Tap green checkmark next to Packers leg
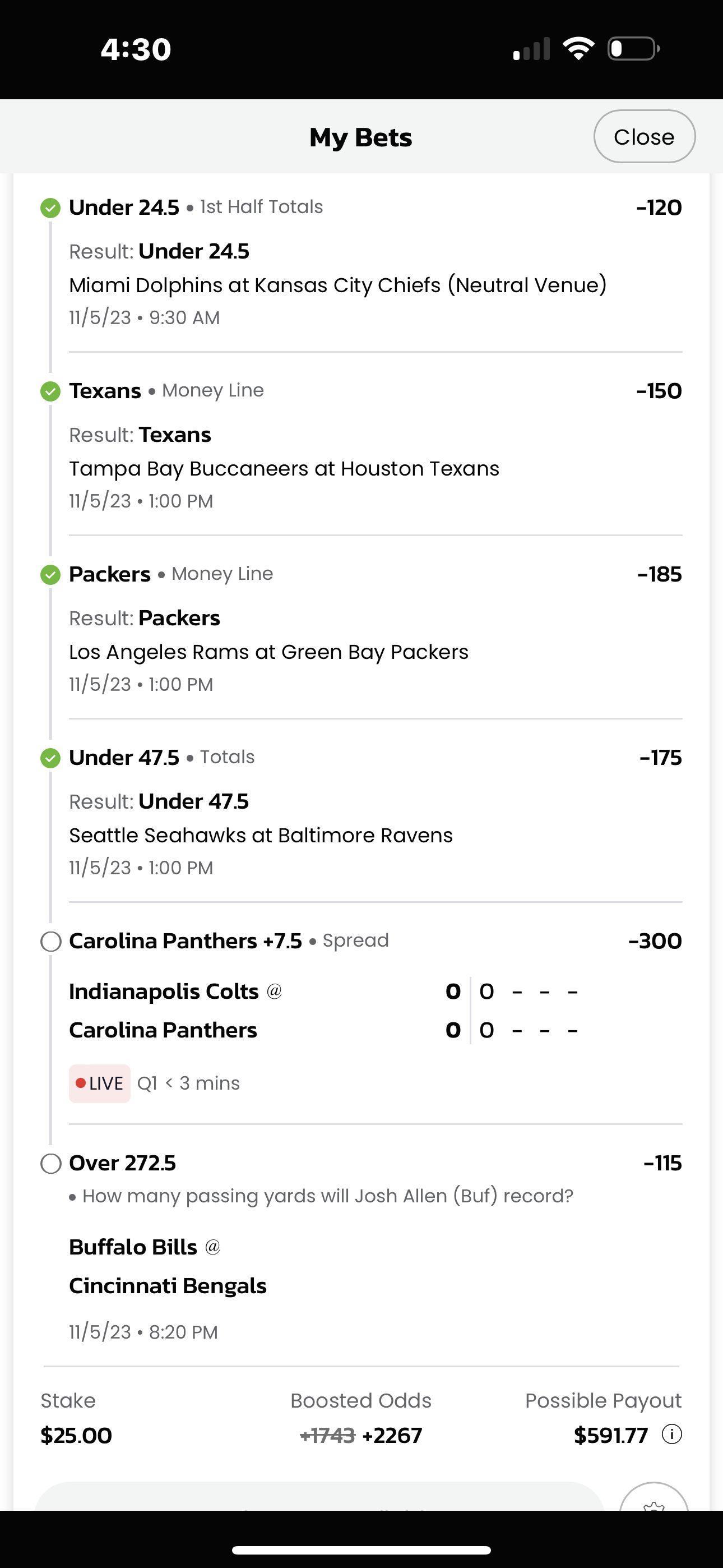 click(50, 575)
